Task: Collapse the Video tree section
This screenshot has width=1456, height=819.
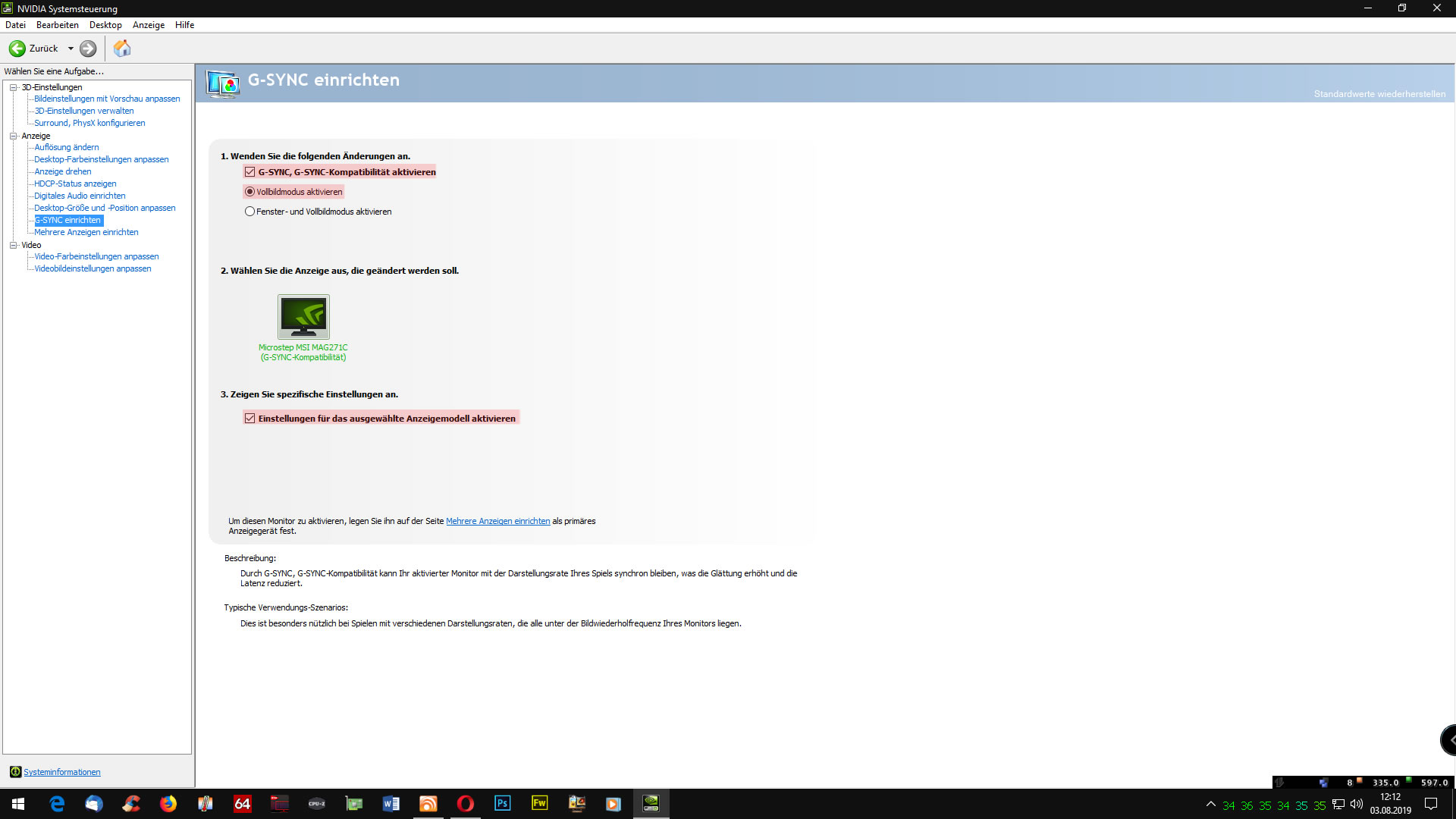Action: click(x=13, y=245)
